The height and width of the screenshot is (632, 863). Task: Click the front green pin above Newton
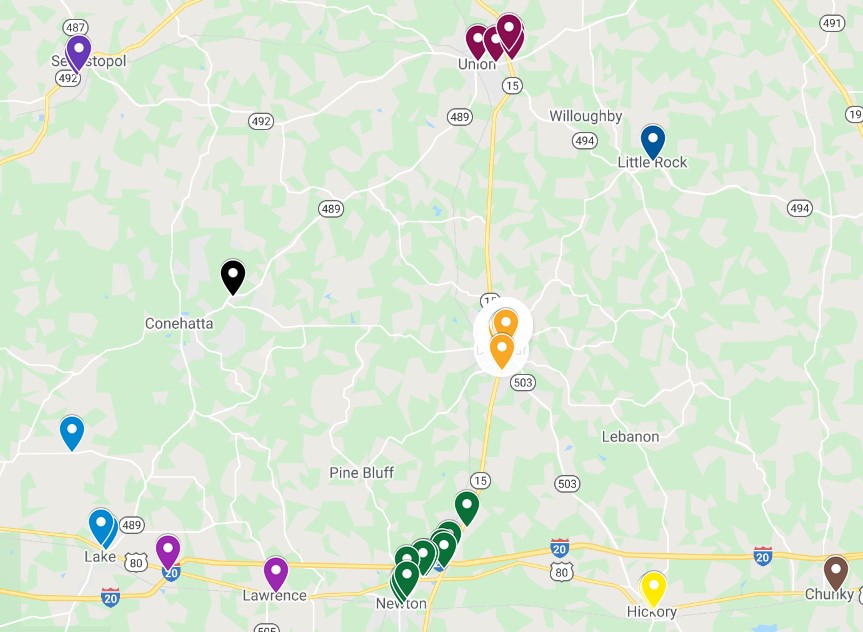(407, 579)
